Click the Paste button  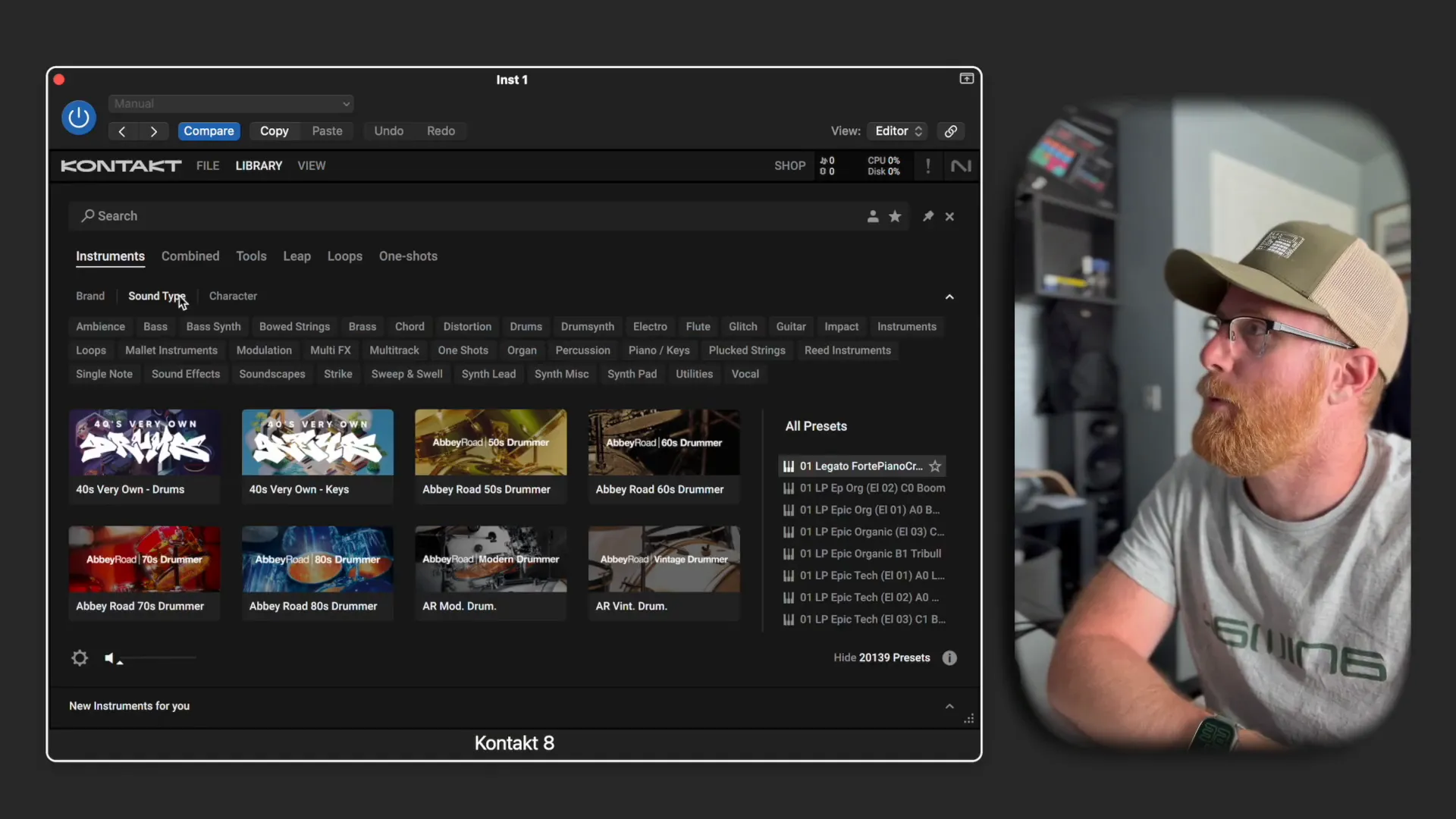(x=327, y=131)
